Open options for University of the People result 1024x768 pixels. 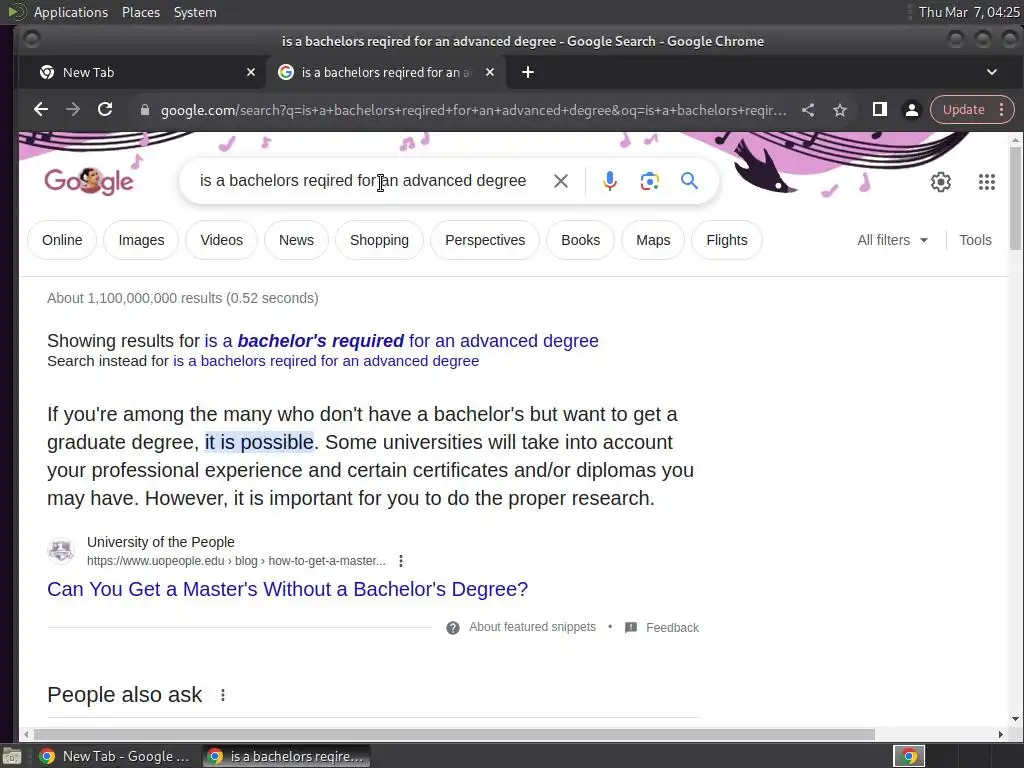pyautogui.click(x=401, y=561)
